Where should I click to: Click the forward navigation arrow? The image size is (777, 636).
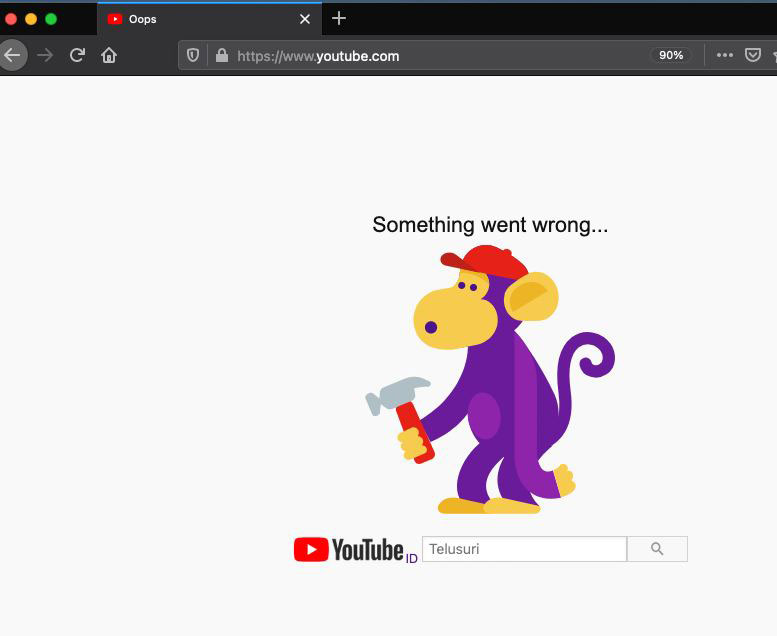45,55
